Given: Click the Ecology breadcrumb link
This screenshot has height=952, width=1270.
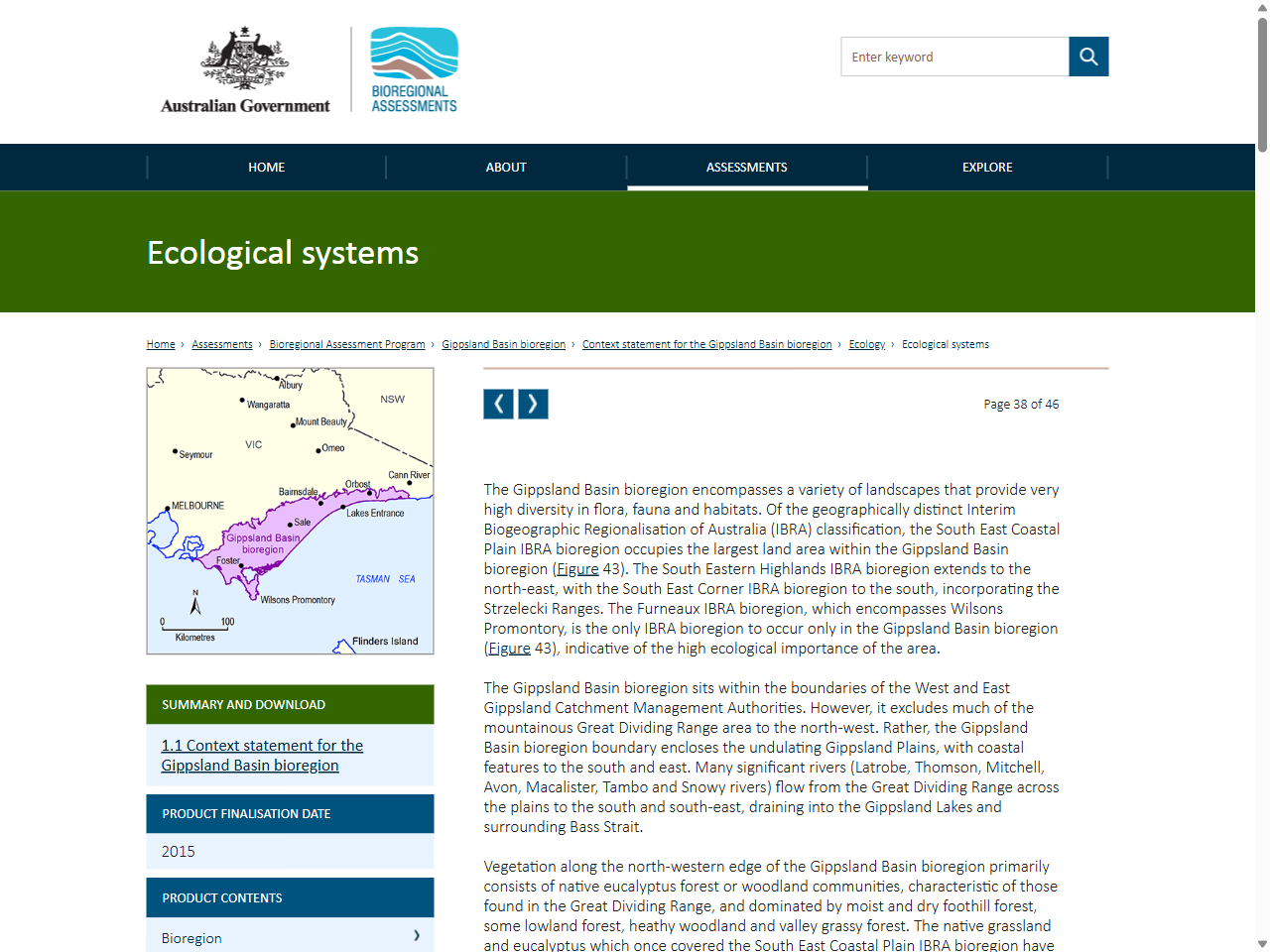Looking at the screenshot, I should click(866, 344).
